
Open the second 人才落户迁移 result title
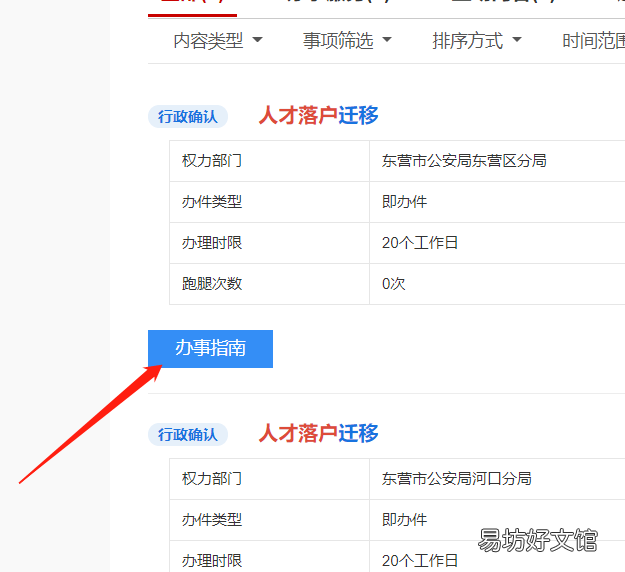(318, 433)
